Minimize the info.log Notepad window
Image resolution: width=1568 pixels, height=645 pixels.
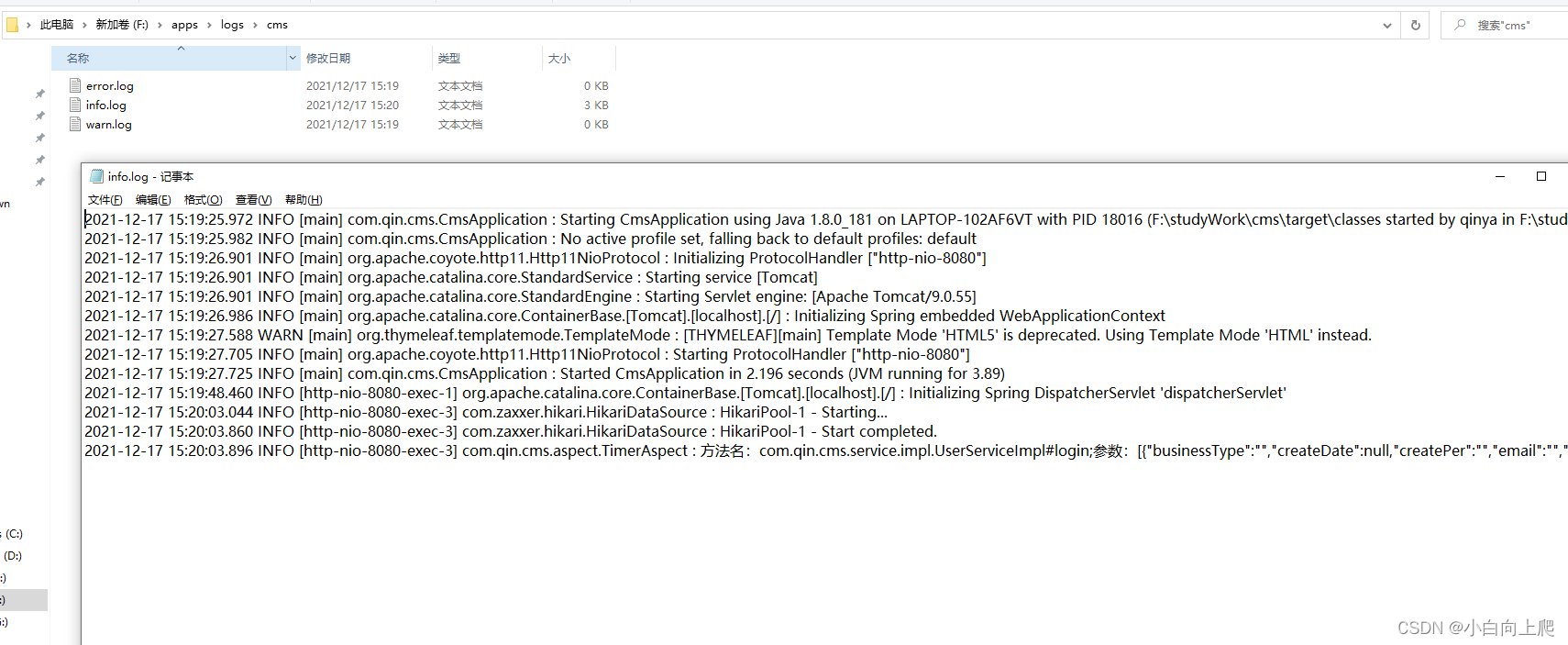(x=1500, y=176)
